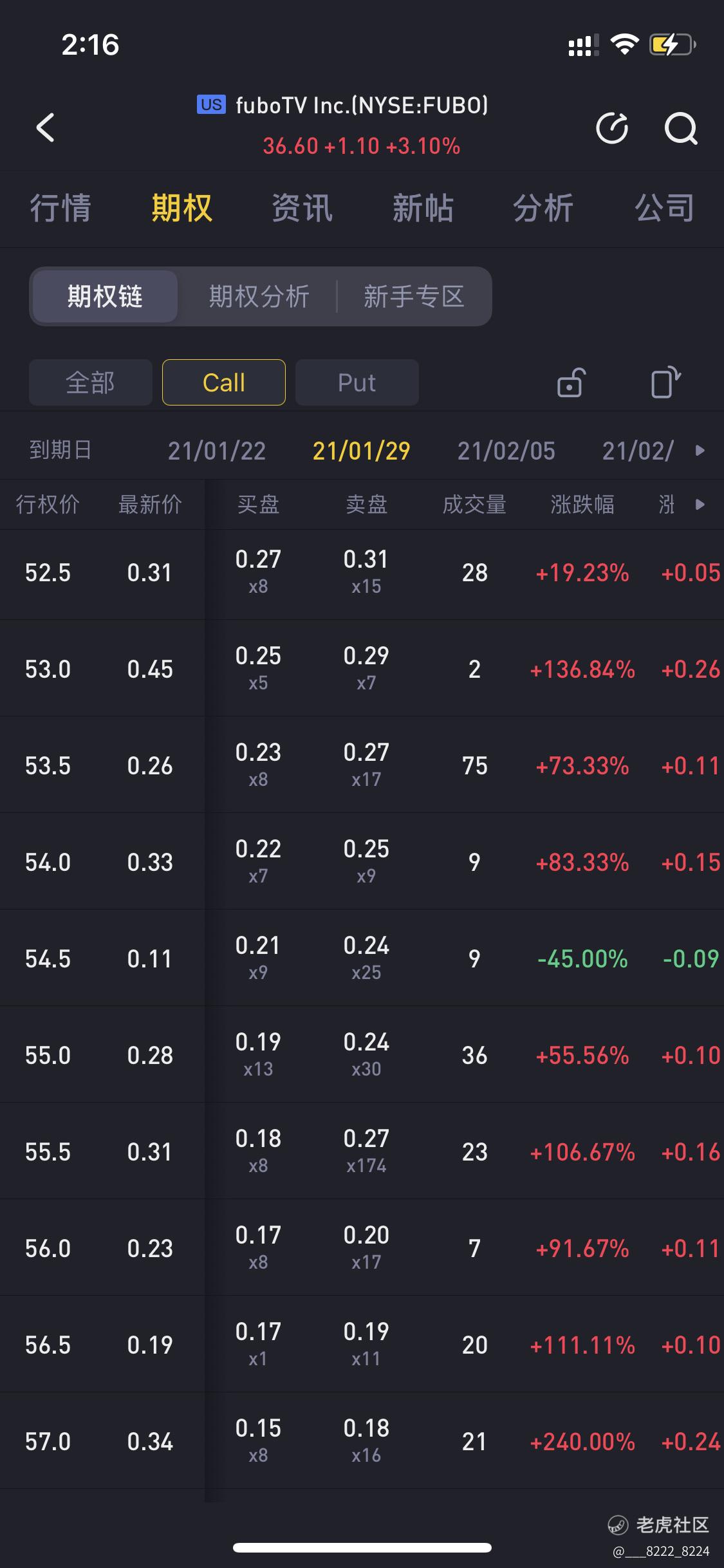Tap the rotate screen icon
The image size is (724, 1568).
click(x=666, y=382)
